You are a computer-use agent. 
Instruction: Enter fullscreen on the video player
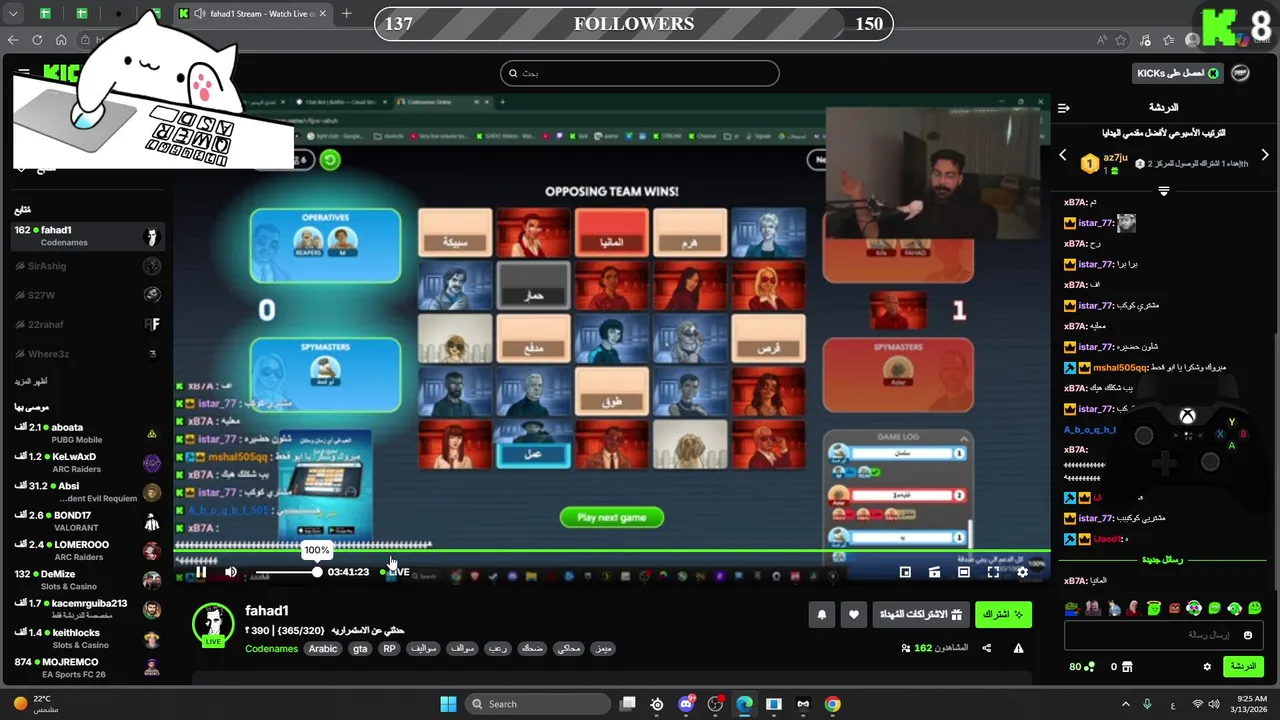point(993,572)
